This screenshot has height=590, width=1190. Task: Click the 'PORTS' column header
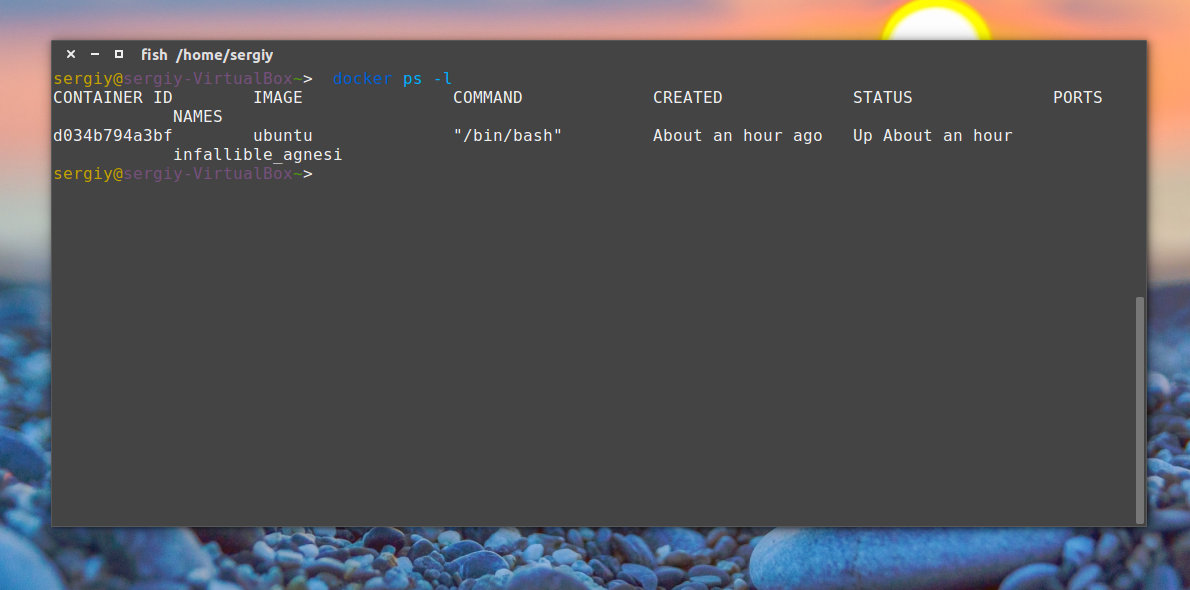click(1078, 97)
